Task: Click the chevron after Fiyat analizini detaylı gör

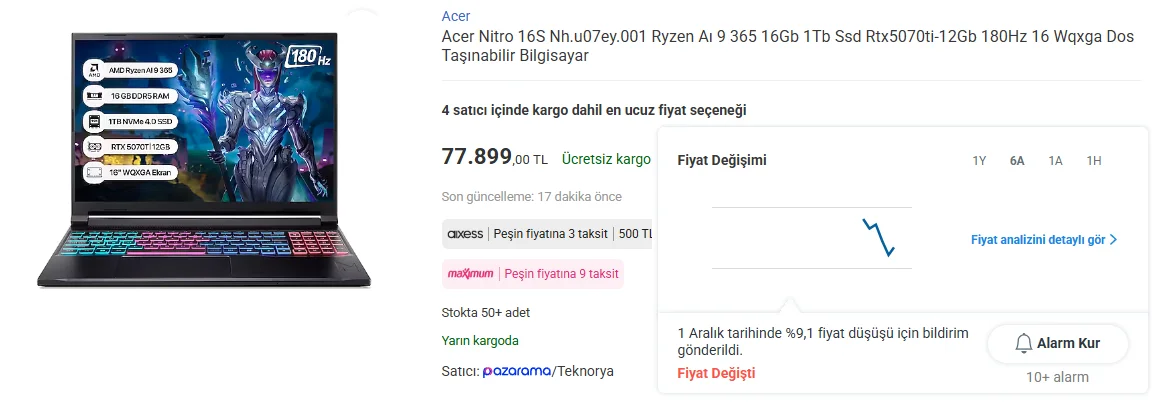Action: click(1113, 240)
